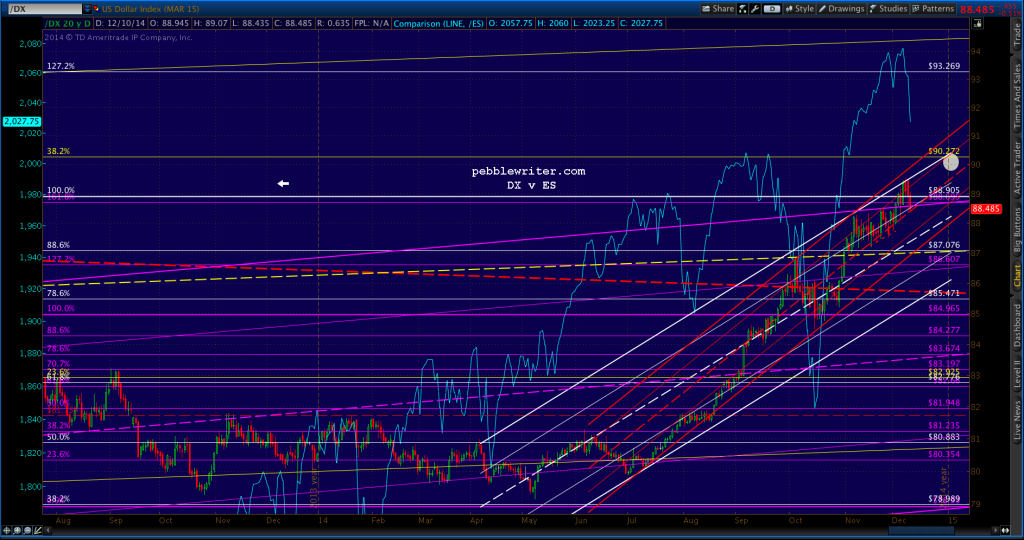This screenshot has height=540, width=1024.
Task: Click the /DX symbol input field
Action: tap(45, 9)
